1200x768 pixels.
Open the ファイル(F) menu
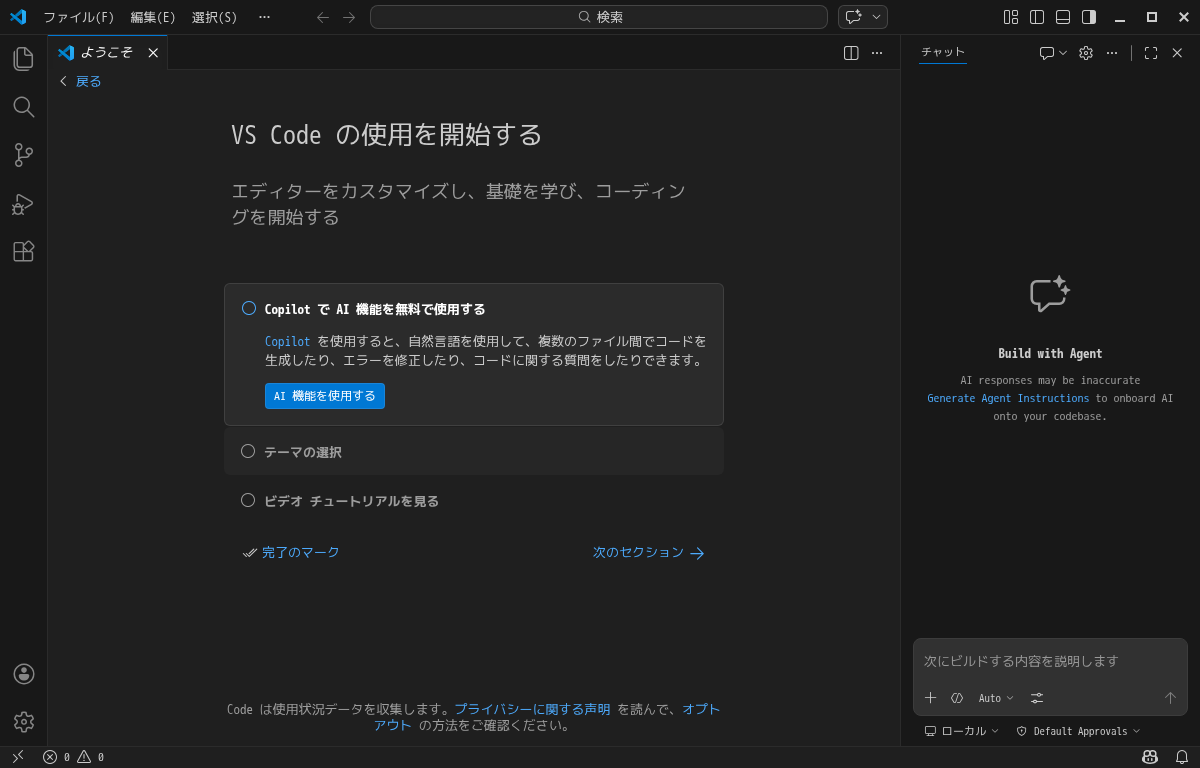coord(79,17)
